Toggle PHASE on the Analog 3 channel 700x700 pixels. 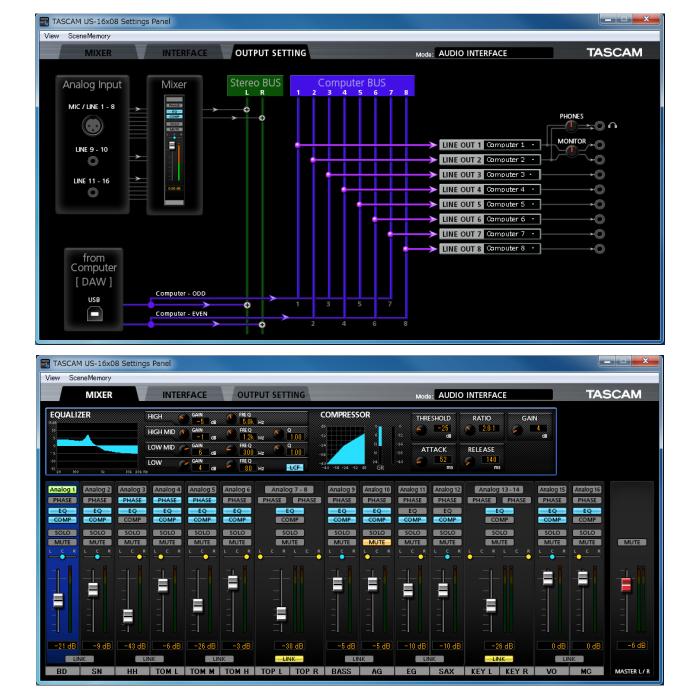pos(132,500)
